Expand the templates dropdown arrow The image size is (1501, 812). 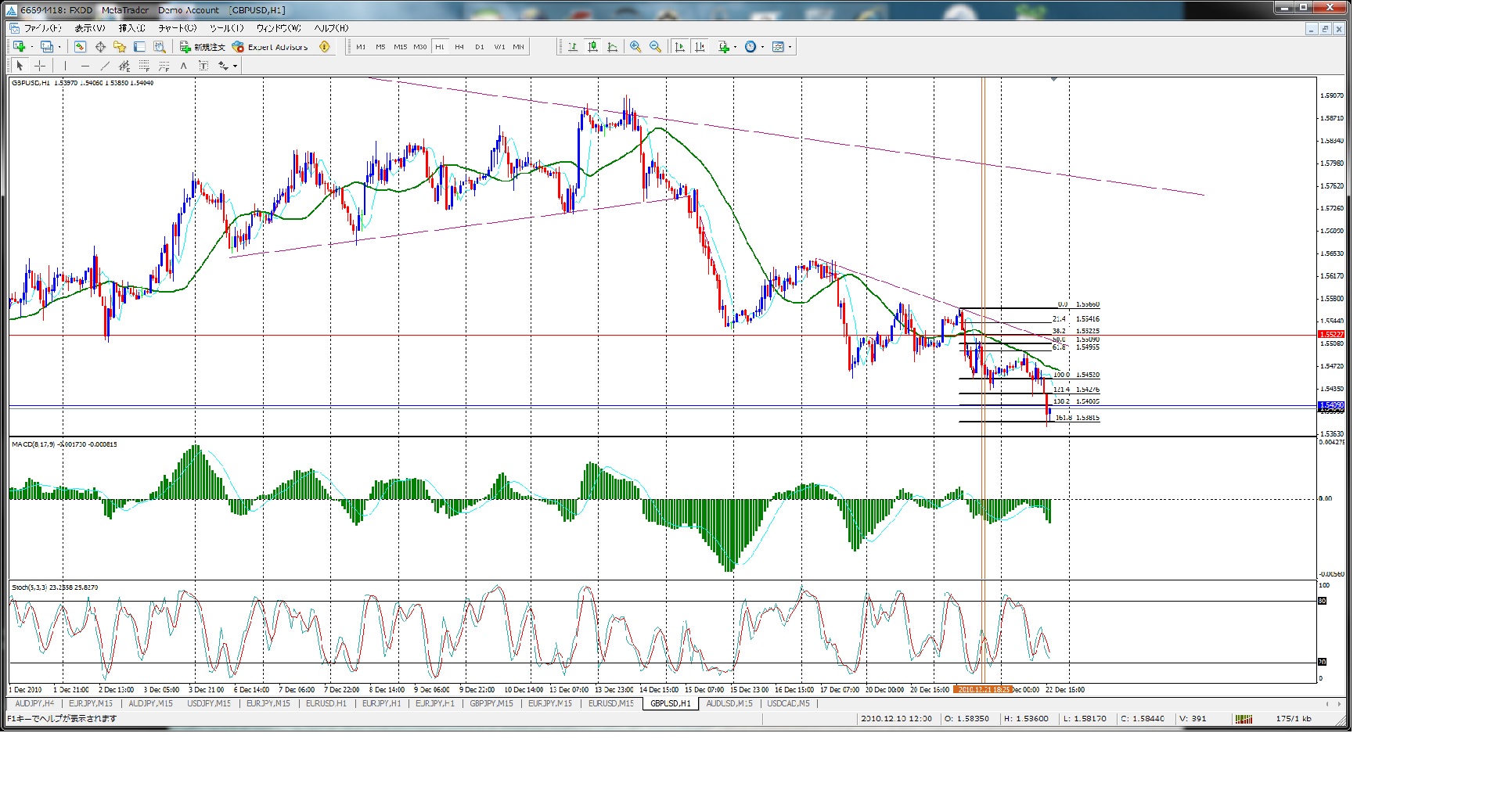click(x=790, y=47)
